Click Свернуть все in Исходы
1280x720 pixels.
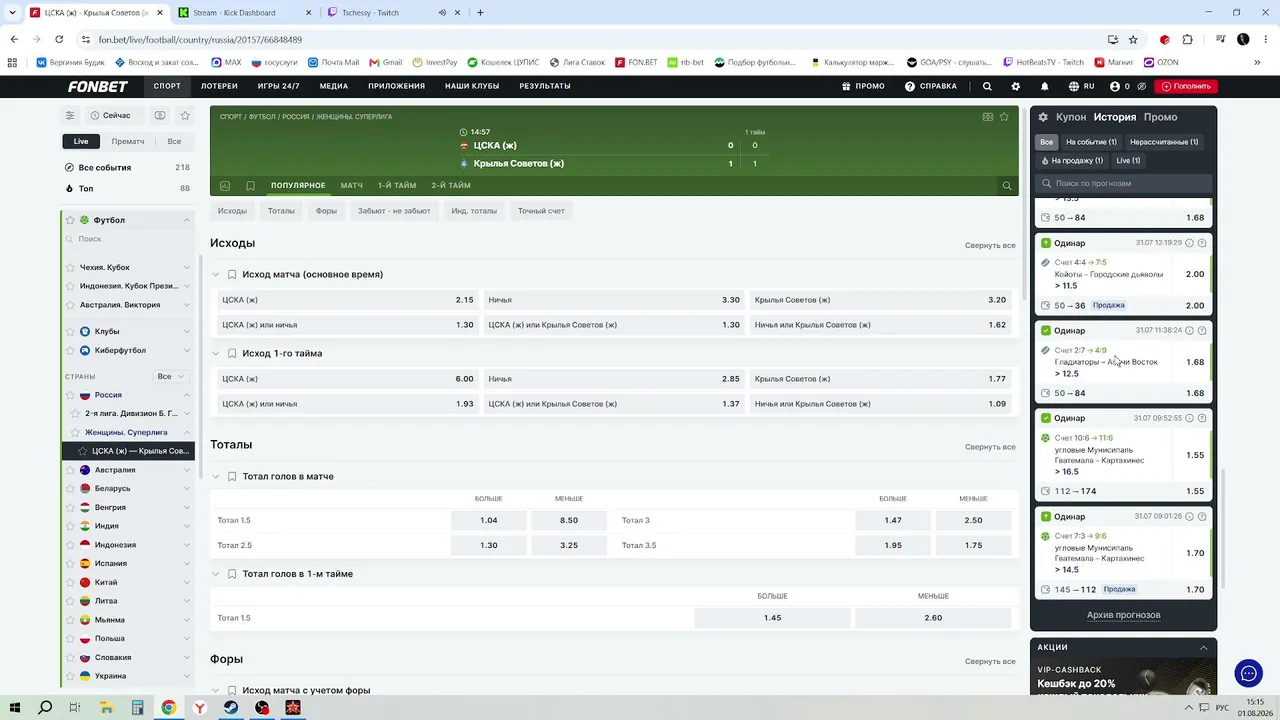pos(990,245)
